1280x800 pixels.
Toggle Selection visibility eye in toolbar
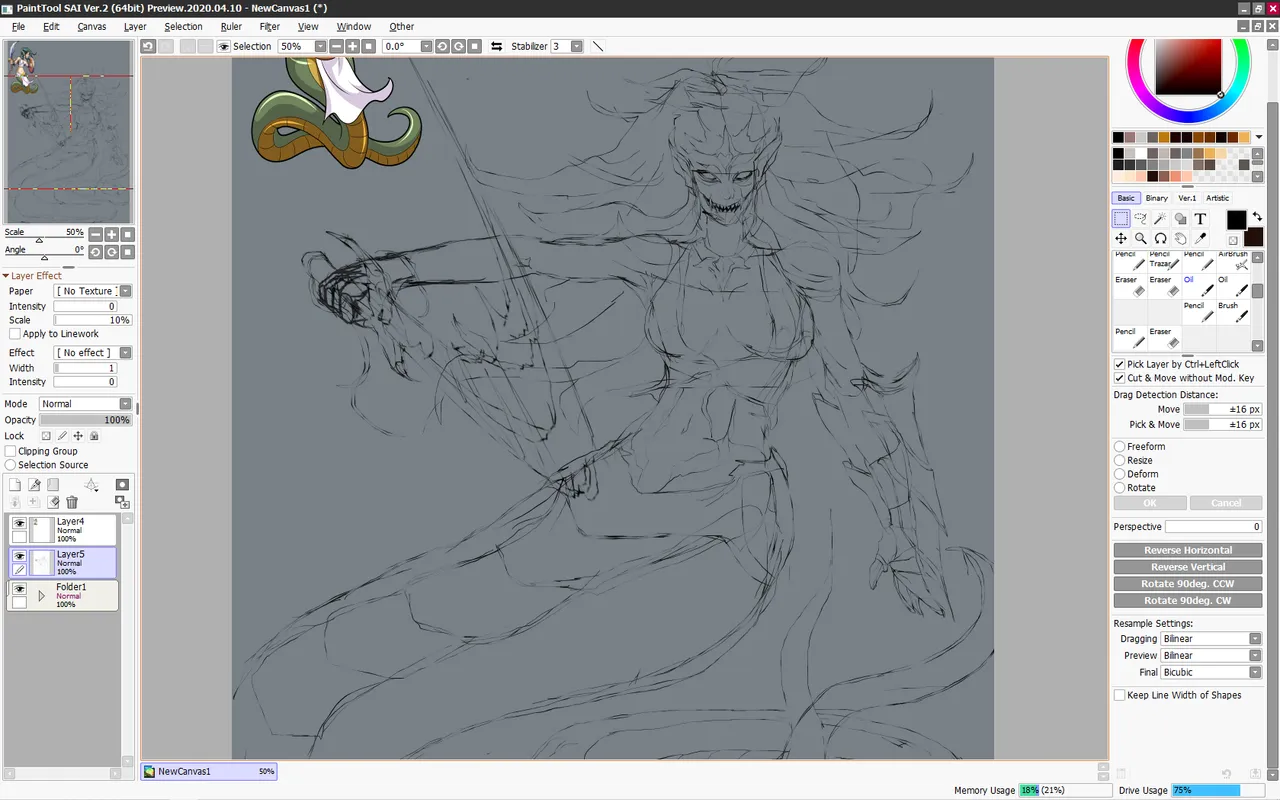[x=224, y=46]
